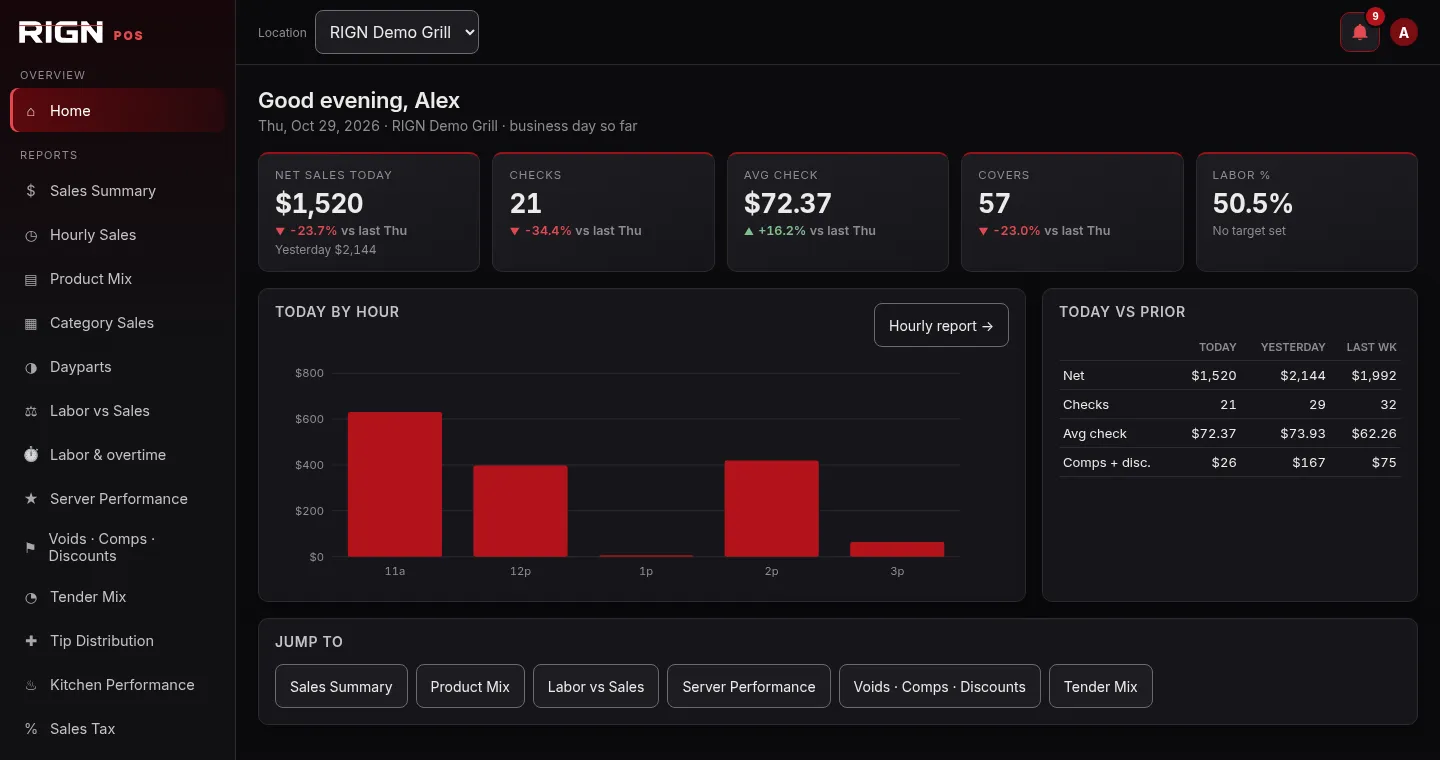Click the percent icon beside Sales Tax
The width and height of the screenshot is (1440, 760).
coord(31,729)
